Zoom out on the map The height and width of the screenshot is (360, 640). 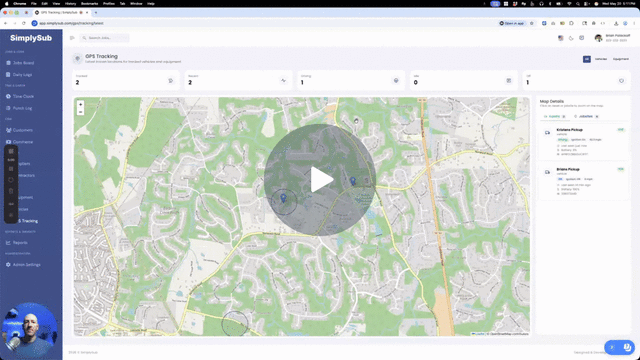point(80,112)
